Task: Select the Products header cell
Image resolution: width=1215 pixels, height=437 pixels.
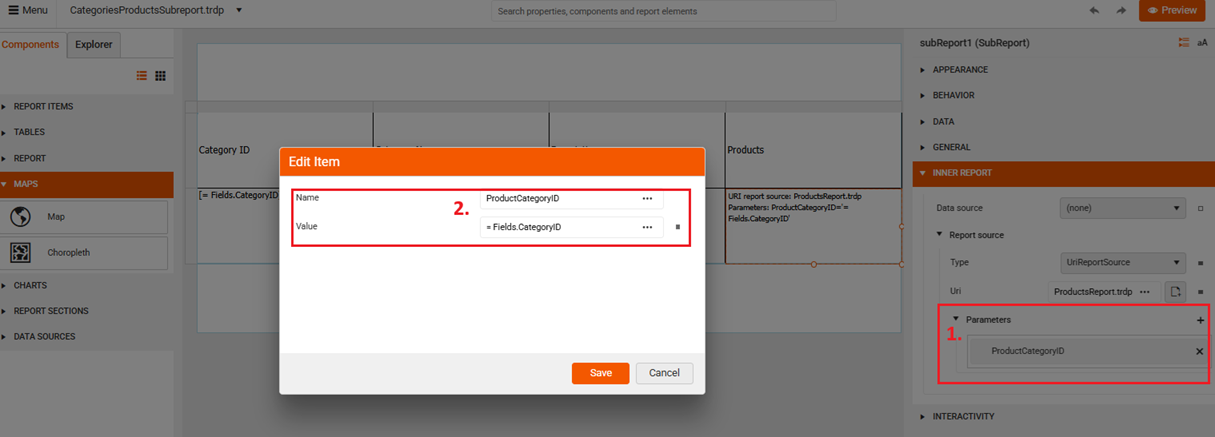Action: point(814,150)
